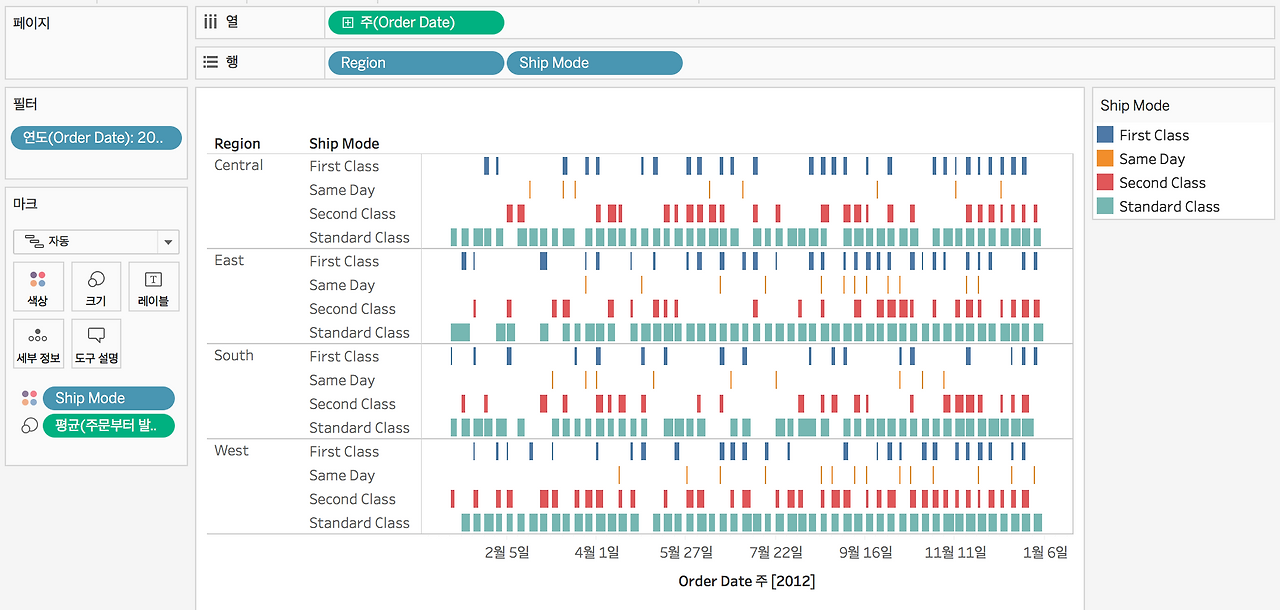Select the 주(Order Date) pill on columns shelf
1280x610 pixels.
[416, 22]
